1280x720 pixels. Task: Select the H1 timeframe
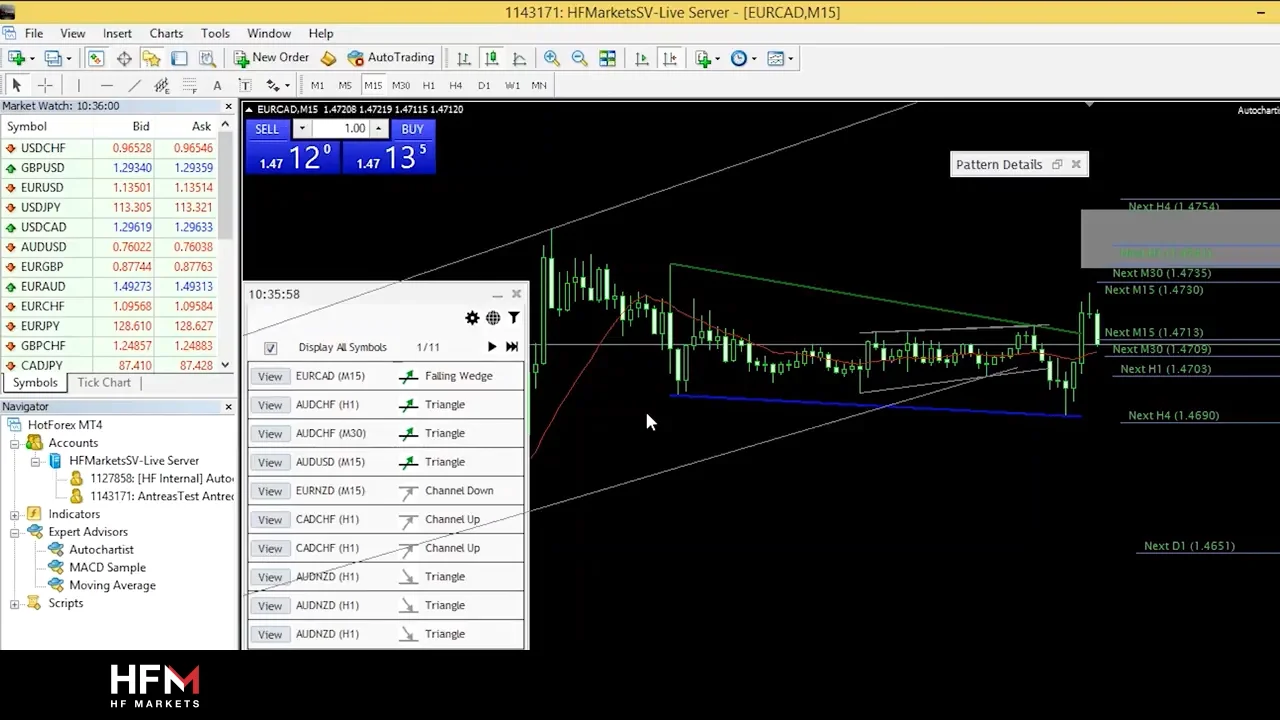tap(429, 86)
